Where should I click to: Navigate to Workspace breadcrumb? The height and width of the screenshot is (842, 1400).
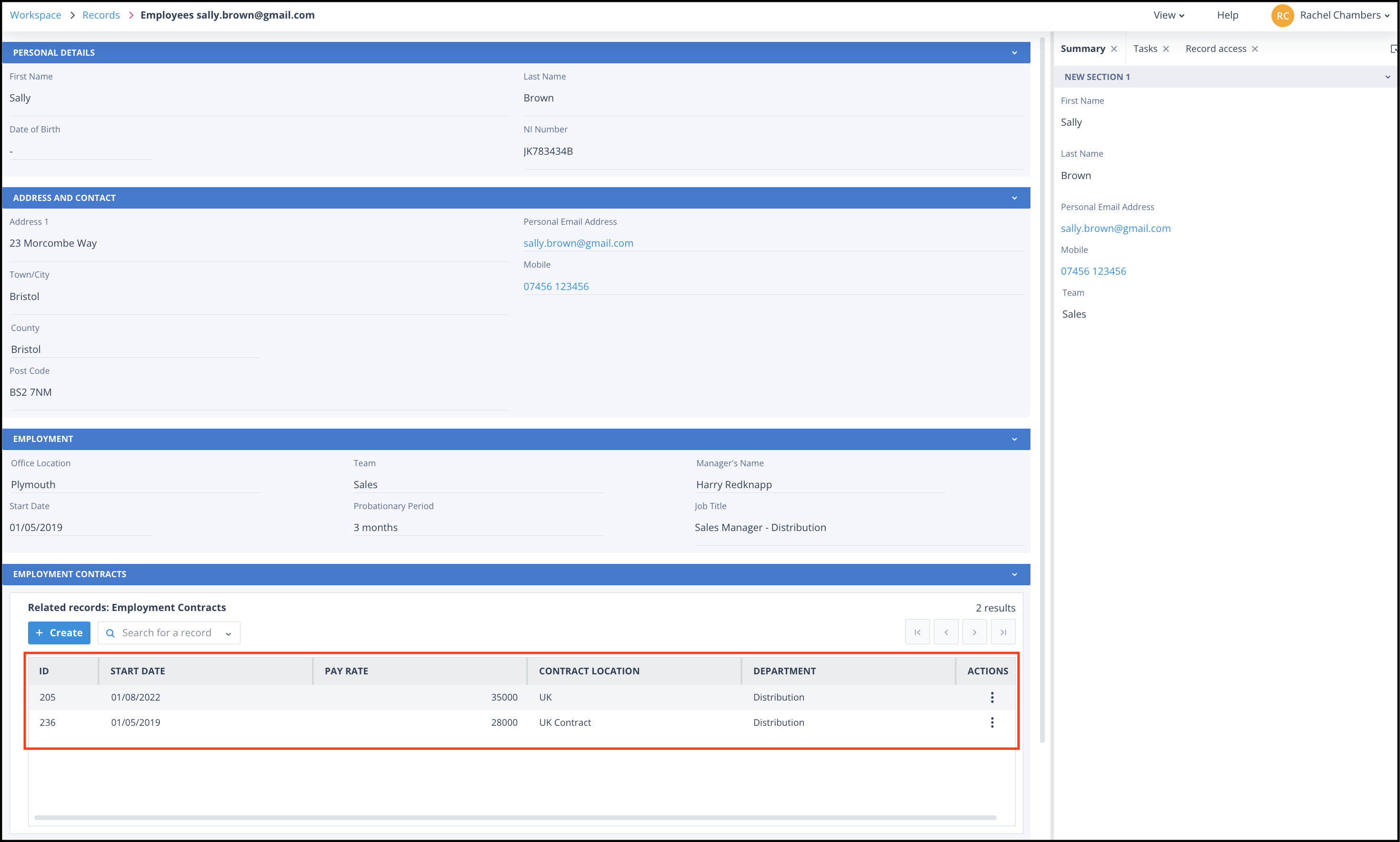click(x=35, y=15)
